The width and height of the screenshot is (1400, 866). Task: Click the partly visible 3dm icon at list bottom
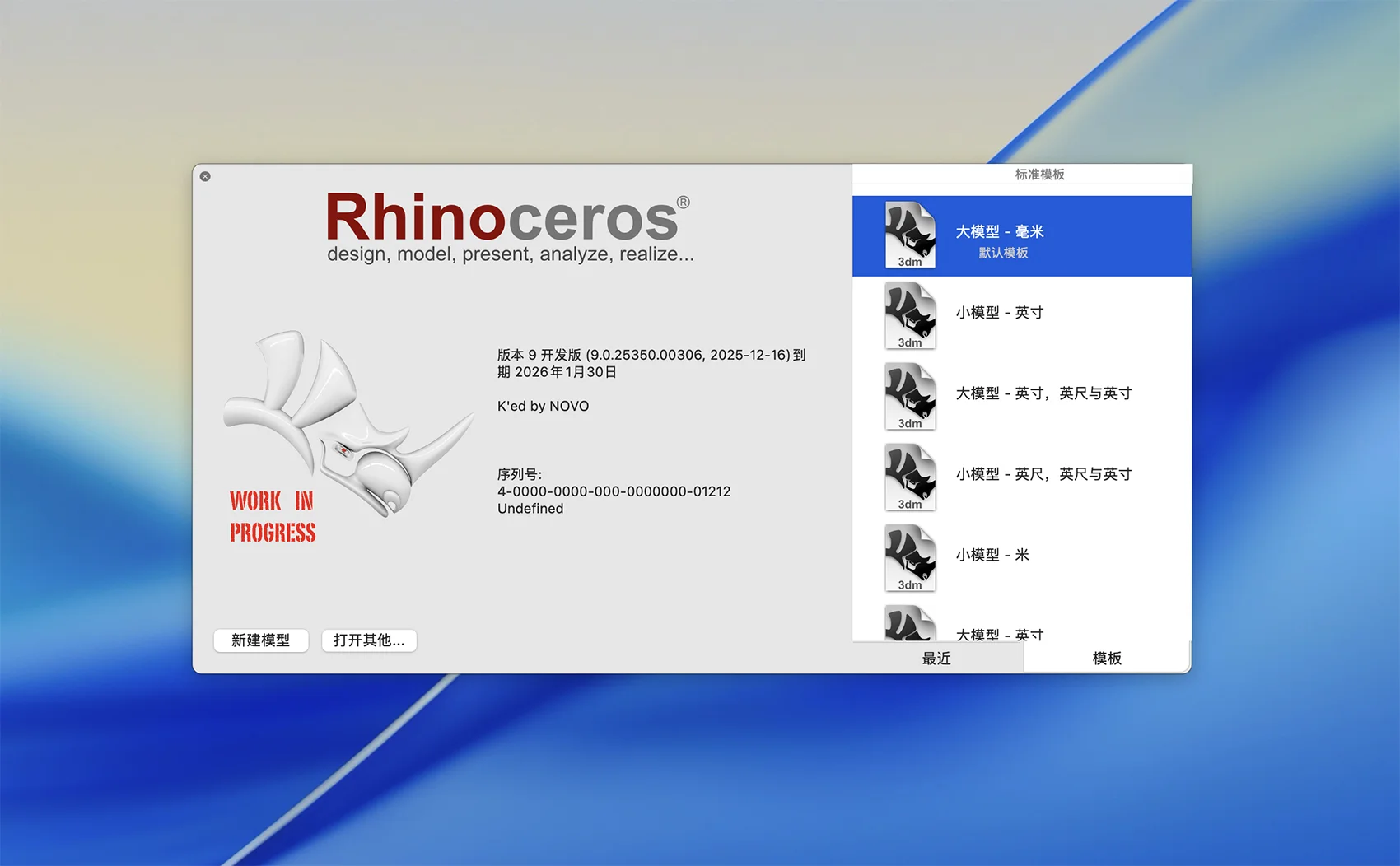tap(910, 625)
